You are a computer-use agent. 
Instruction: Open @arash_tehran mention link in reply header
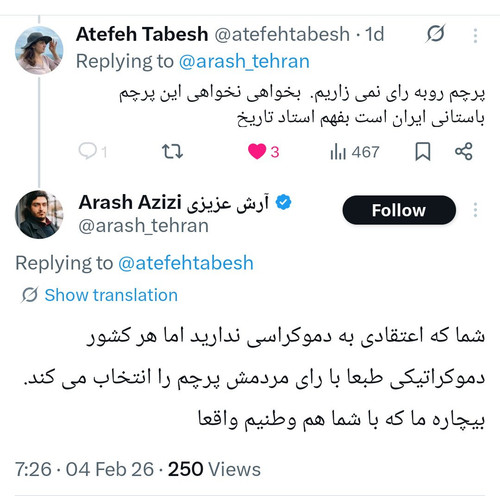point(244,61)
